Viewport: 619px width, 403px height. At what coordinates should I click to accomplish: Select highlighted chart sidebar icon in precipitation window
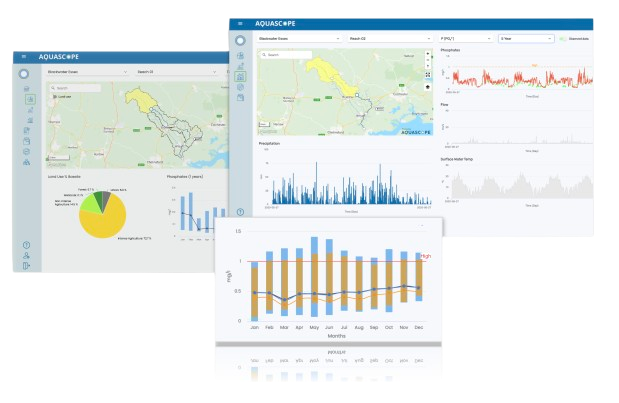(240, 77)
